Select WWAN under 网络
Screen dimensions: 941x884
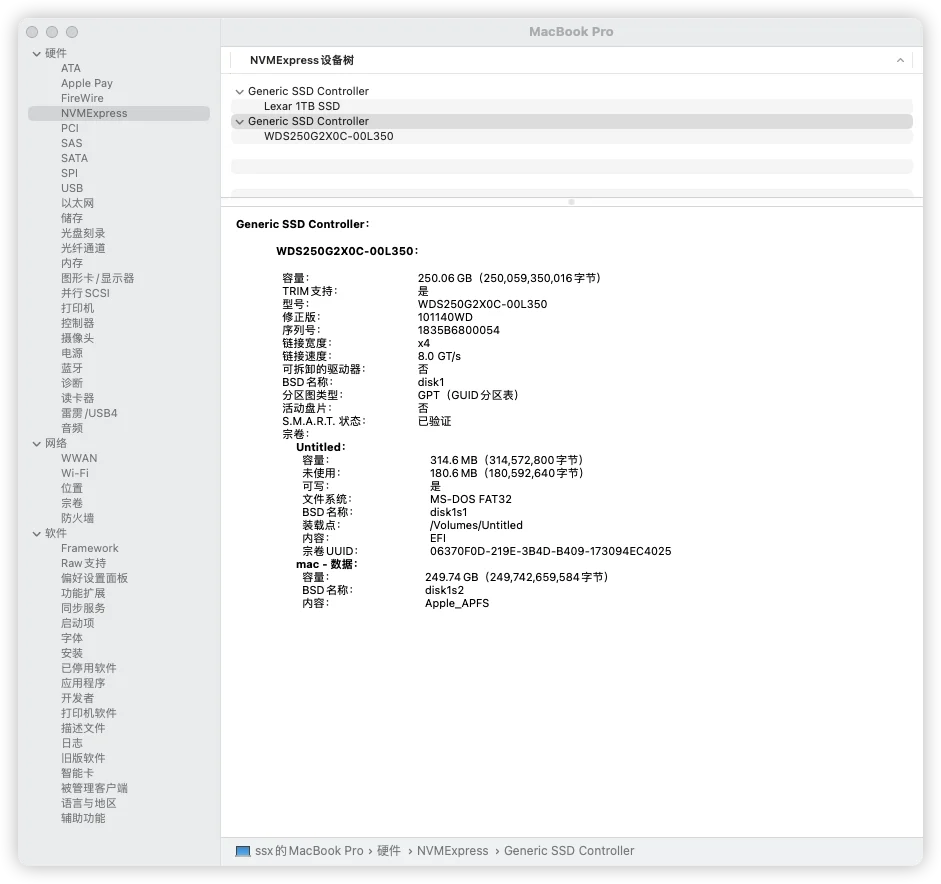(x=79, y=459)
